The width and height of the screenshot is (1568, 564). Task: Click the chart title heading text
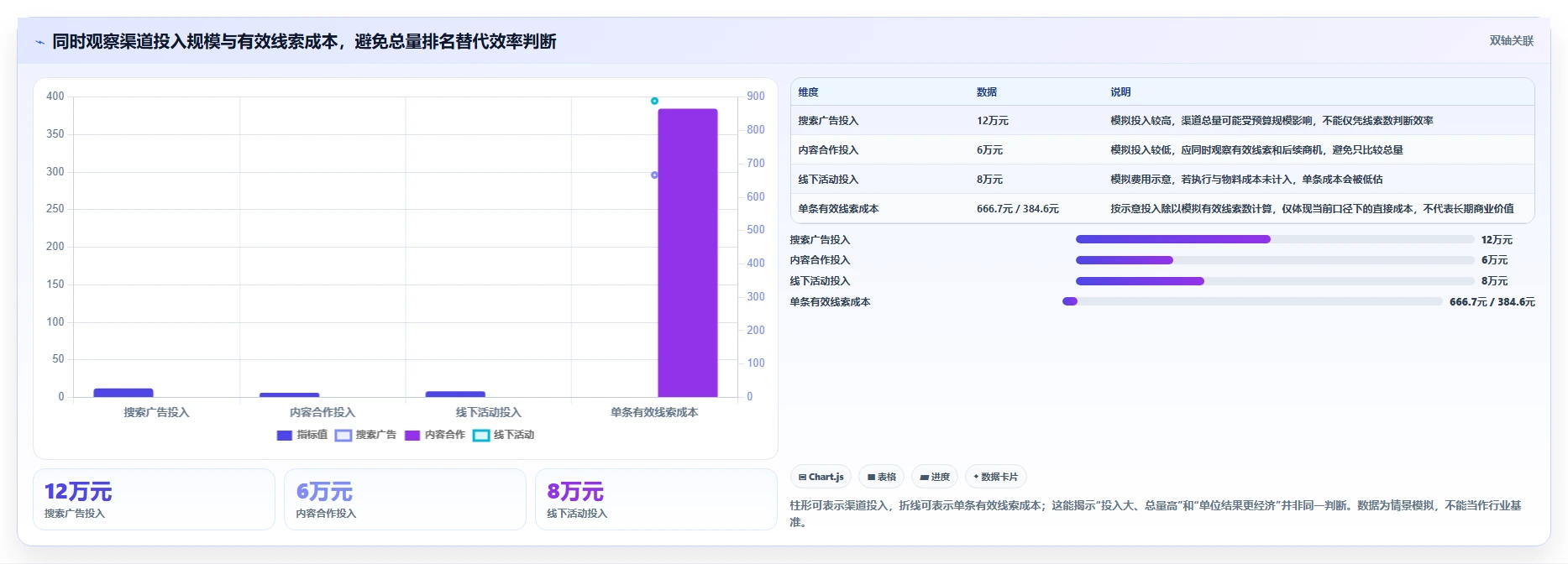[304, 41]
